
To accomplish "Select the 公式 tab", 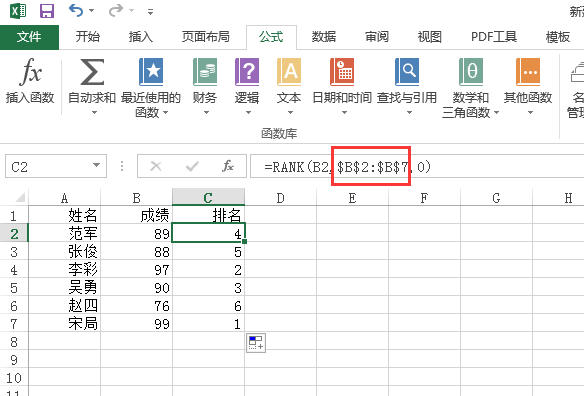I will (x=271, y=37).
